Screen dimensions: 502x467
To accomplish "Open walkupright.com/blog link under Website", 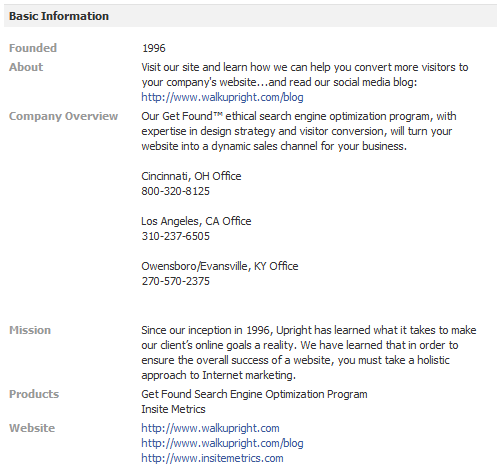I will pos(222,443).
